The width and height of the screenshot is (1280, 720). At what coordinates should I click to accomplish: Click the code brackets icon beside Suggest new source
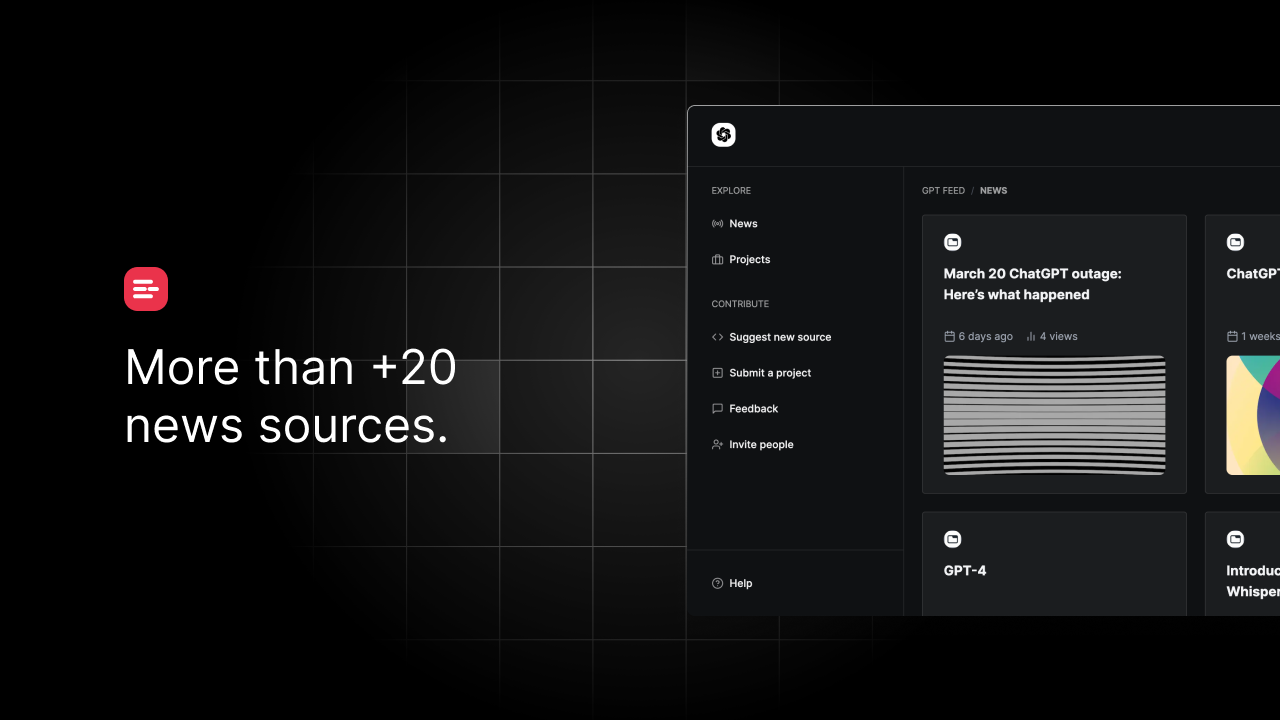[717, 337]
